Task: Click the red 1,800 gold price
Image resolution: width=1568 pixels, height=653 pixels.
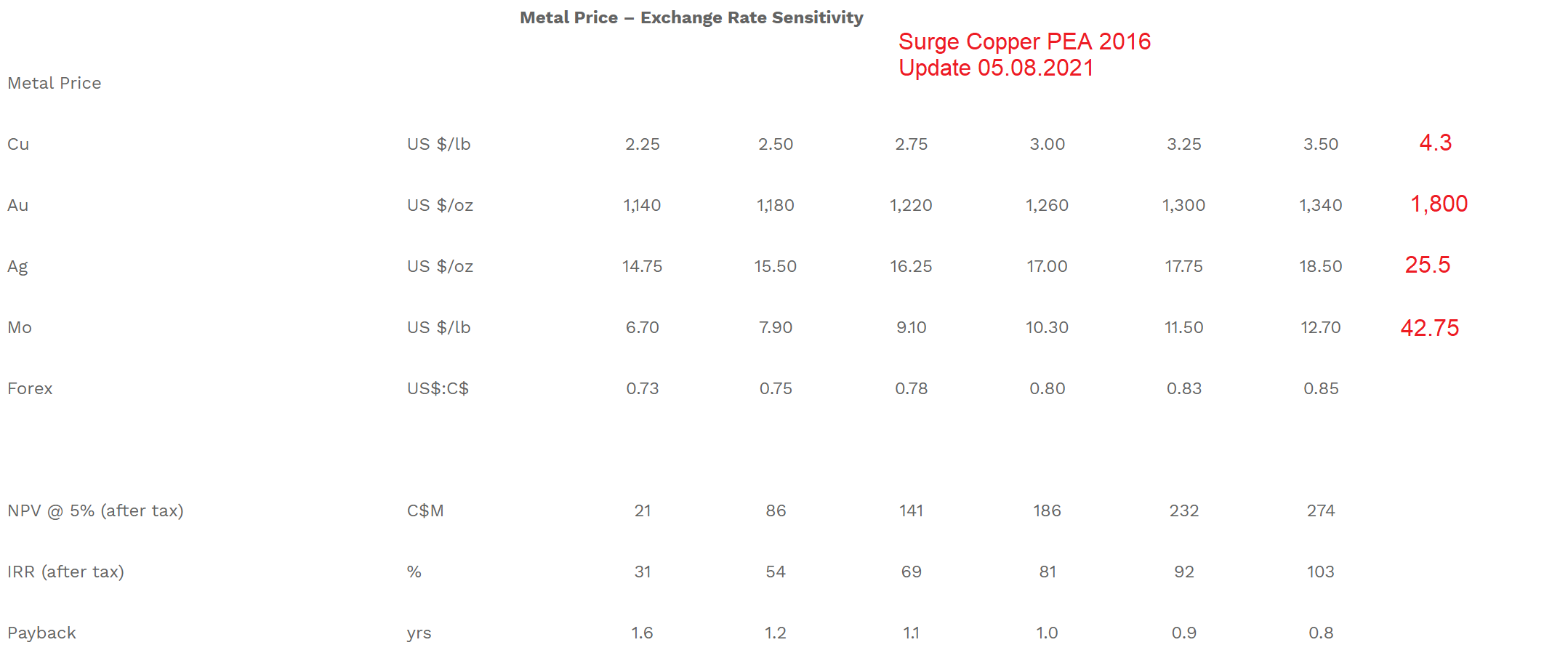Action: click(x=1439, y=204)
